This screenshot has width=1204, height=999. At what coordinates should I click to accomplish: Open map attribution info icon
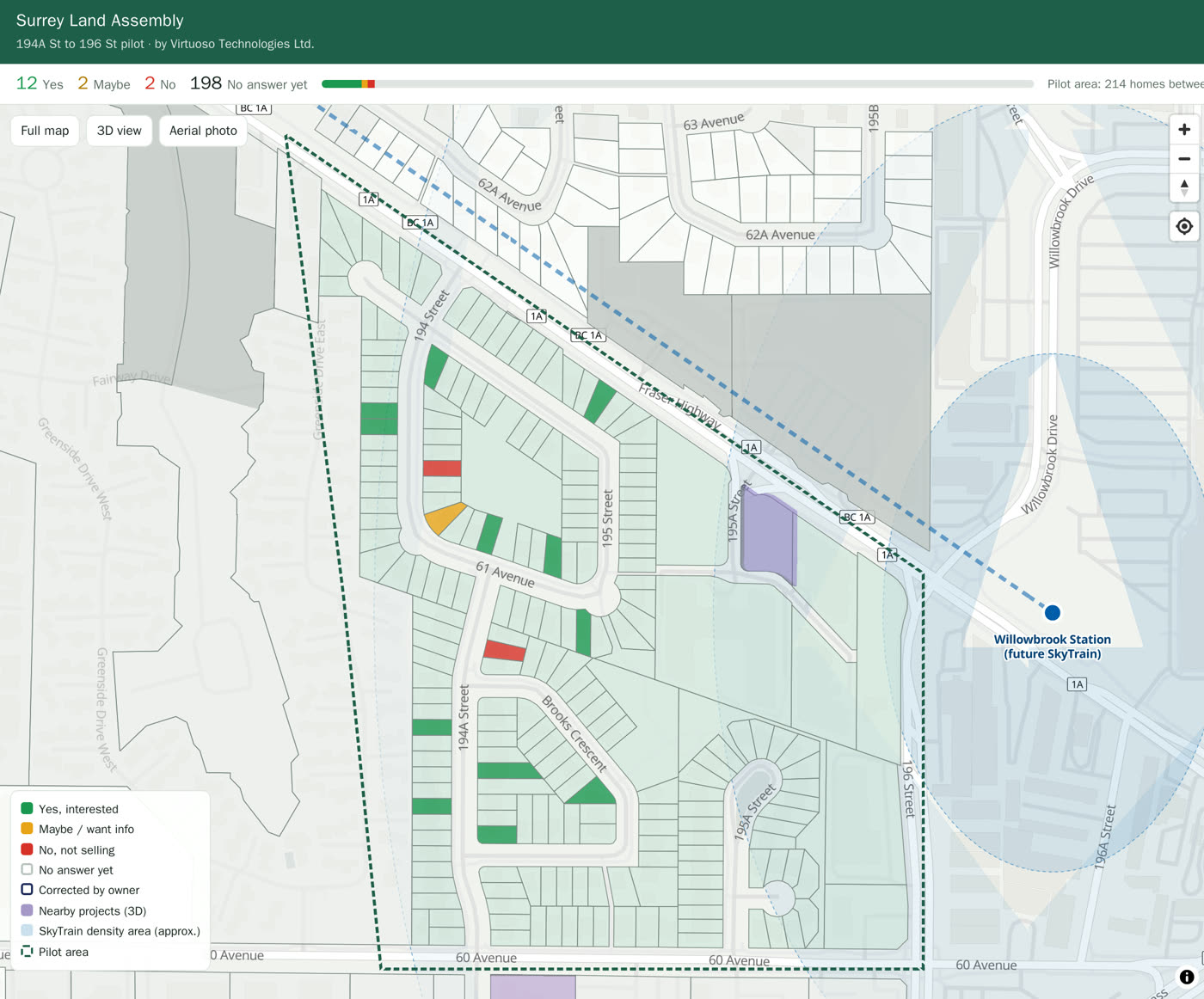pos(1187,977)
